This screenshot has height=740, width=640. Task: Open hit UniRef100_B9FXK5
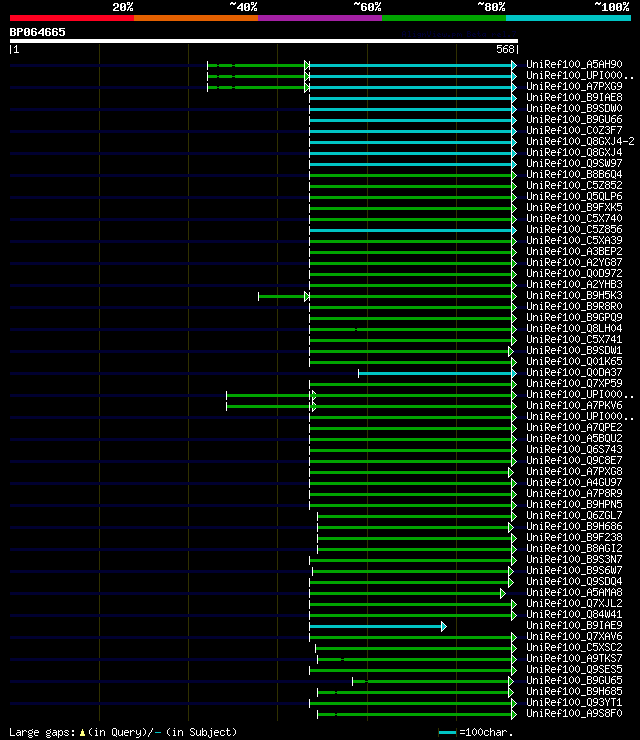(574, 207)
